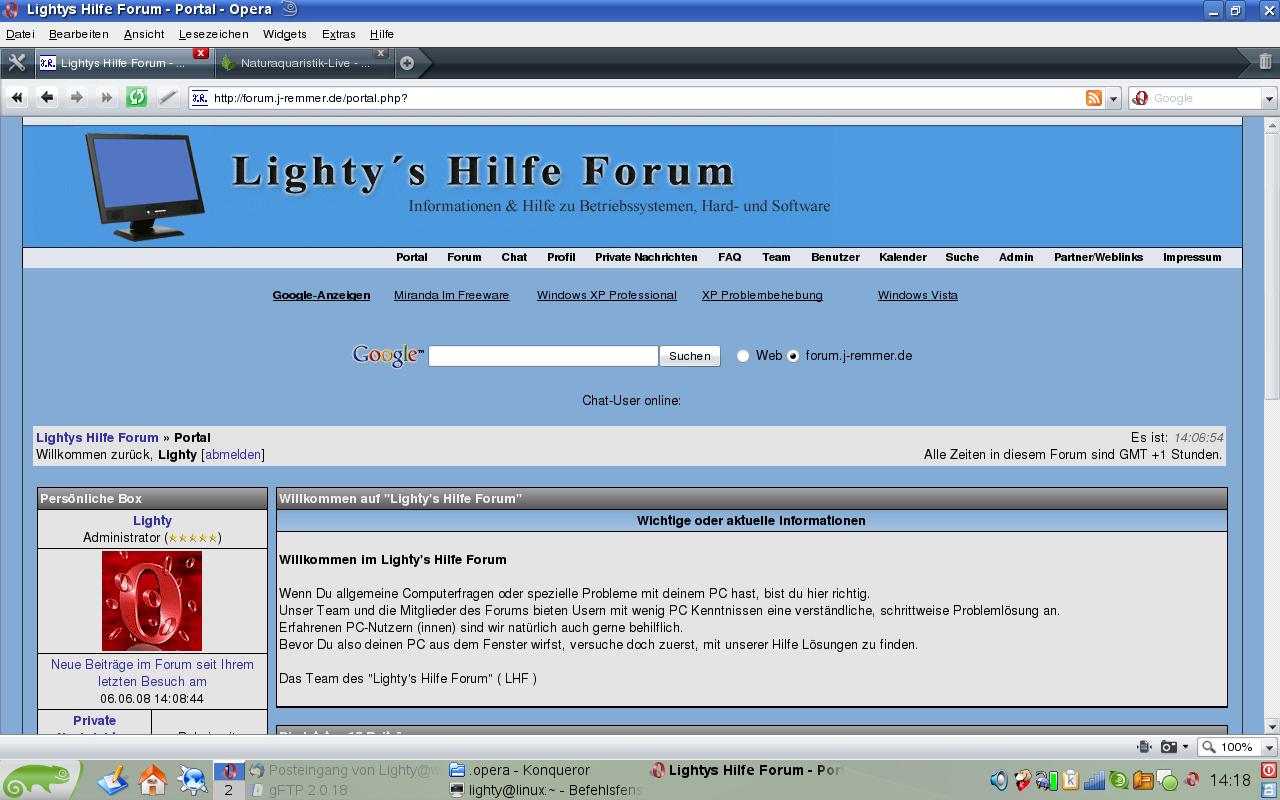
Task: Click the Google search box in the toolbar
Action: (x=1205, y=98)
